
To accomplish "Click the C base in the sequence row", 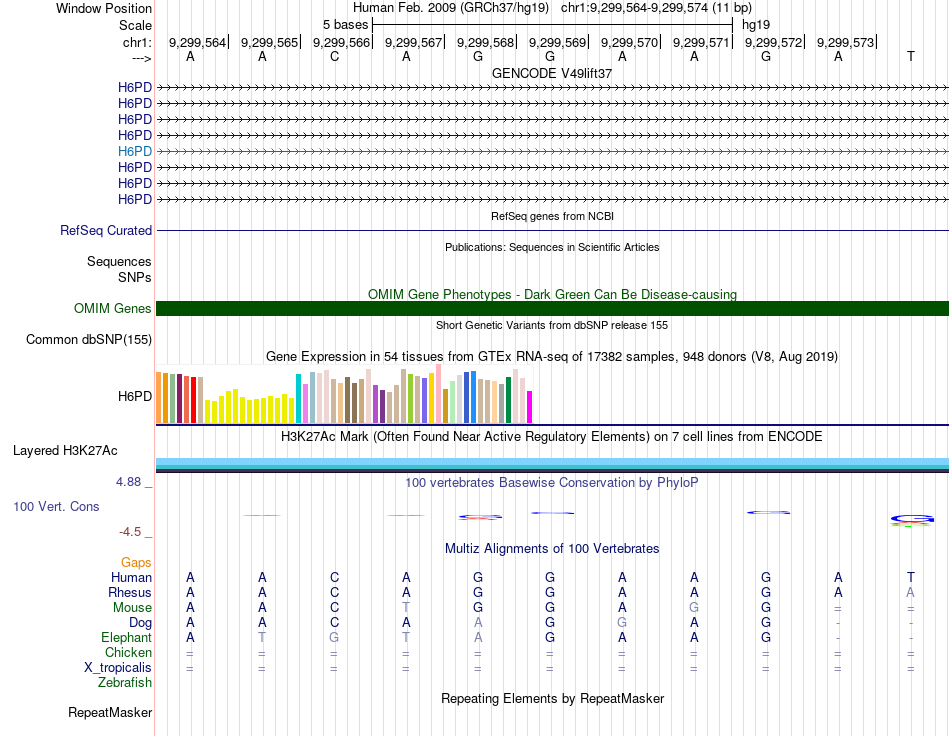I will point(334,56).
